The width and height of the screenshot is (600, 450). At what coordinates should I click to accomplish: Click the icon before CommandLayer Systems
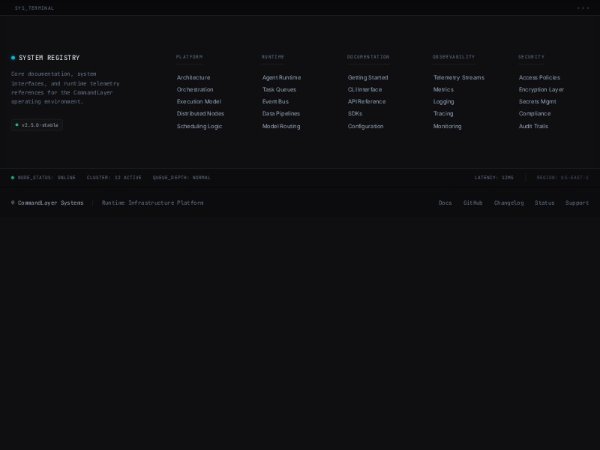point(13,202)
